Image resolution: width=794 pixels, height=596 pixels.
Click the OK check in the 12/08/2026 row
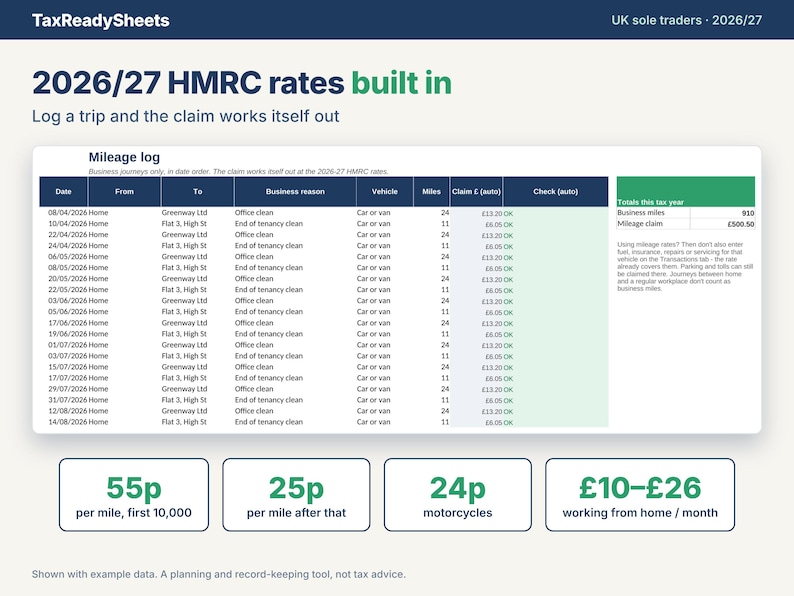click(508, 412)
